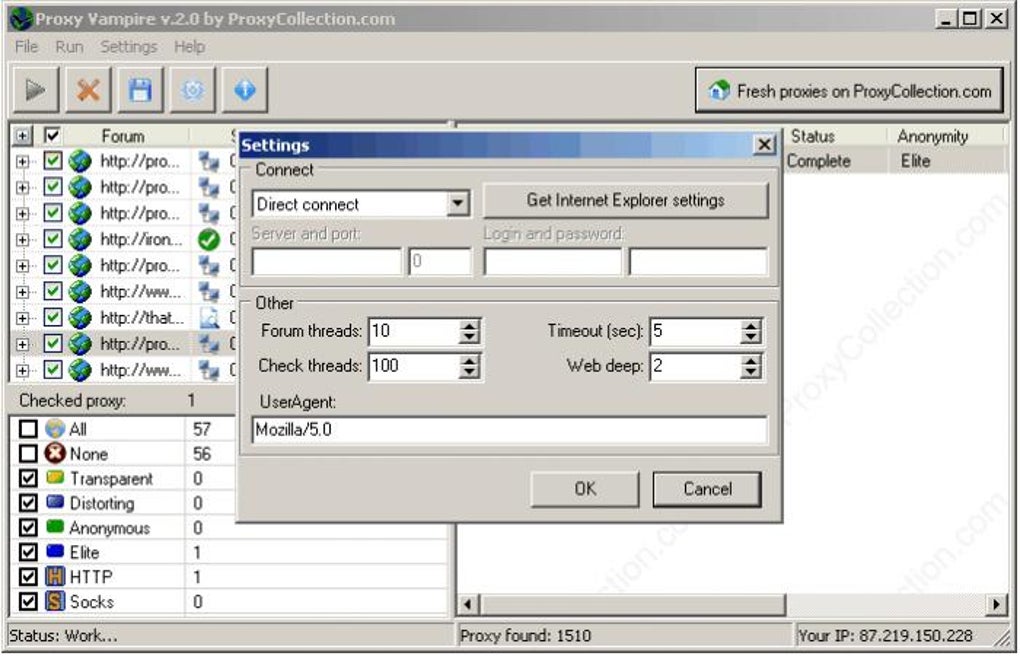
Task: Click the UserAgent Mozilla/5.0 text field
Action: point(509,430)
